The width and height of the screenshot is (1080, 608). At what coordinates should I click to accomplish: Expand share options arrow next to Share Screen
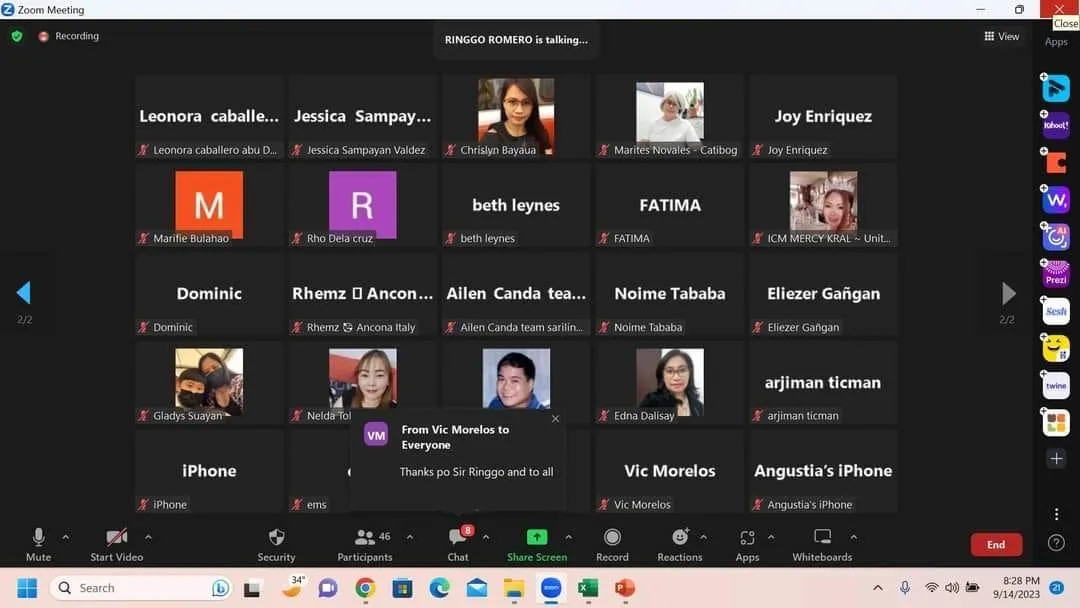click(568, 537)
